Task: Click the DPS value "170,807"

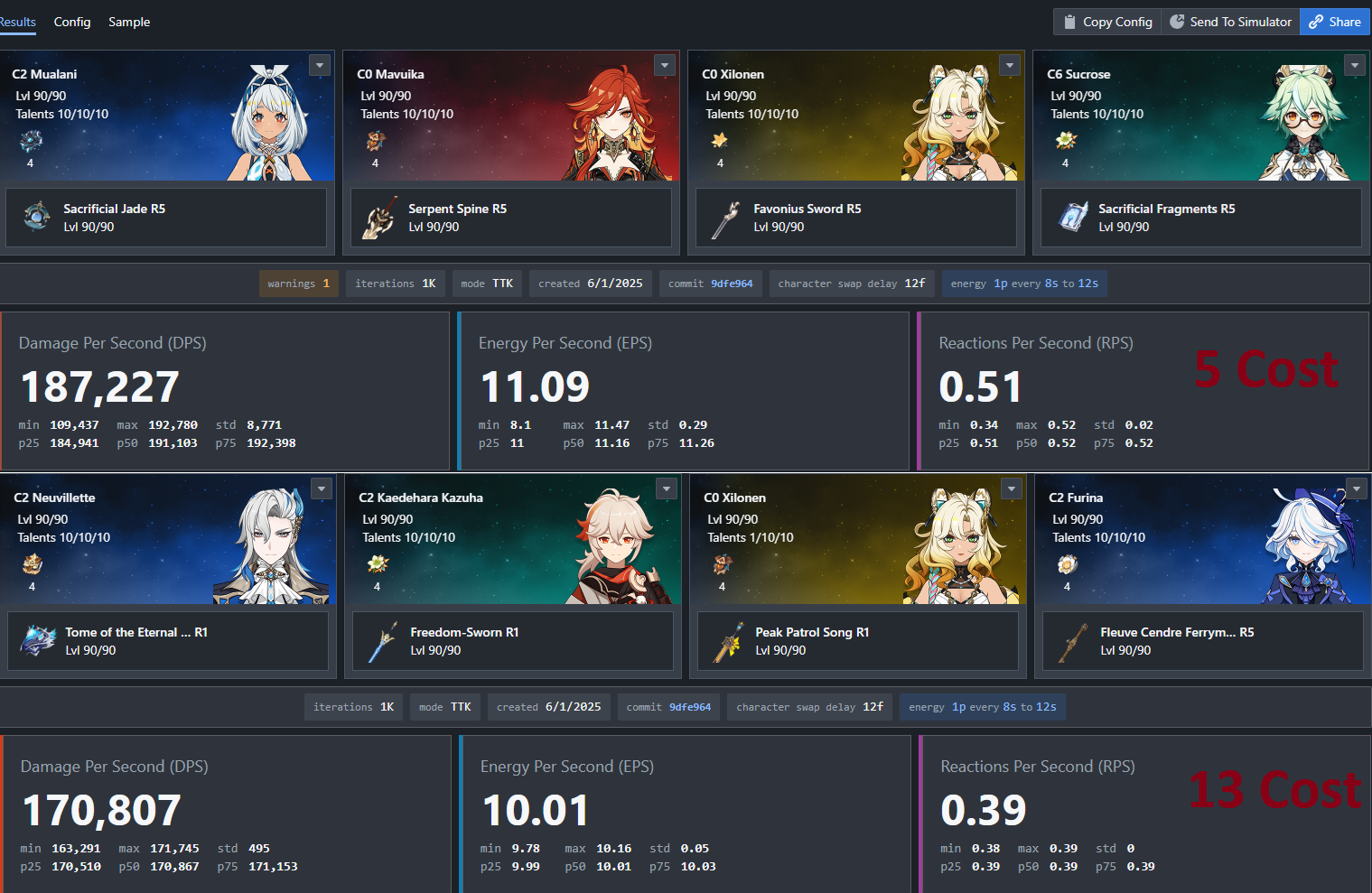Action: point(101,811)
